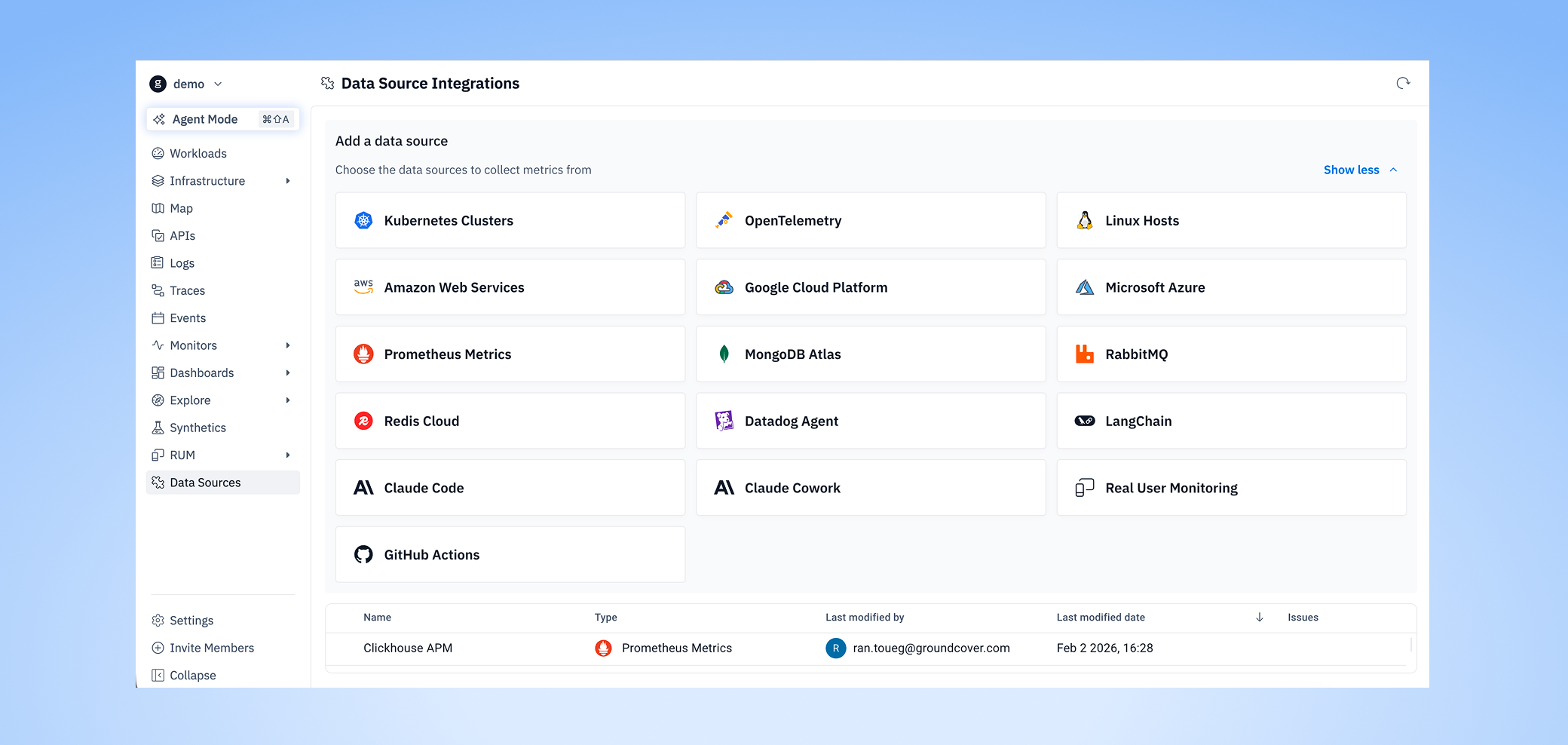This screenshot has height=745, width=1568.
Task: Click the LangChain logo icon
Action: 1085,421
